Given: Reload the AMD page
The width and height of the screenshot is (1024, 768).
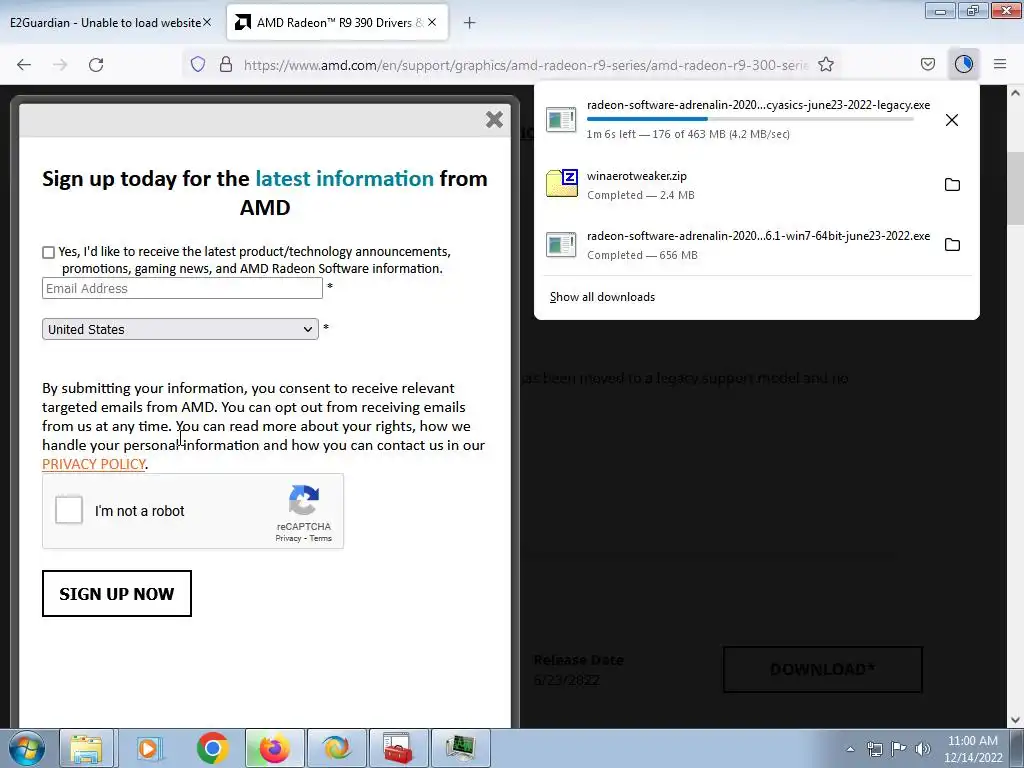Looking at the screenshot, I should tap(96, 65).
